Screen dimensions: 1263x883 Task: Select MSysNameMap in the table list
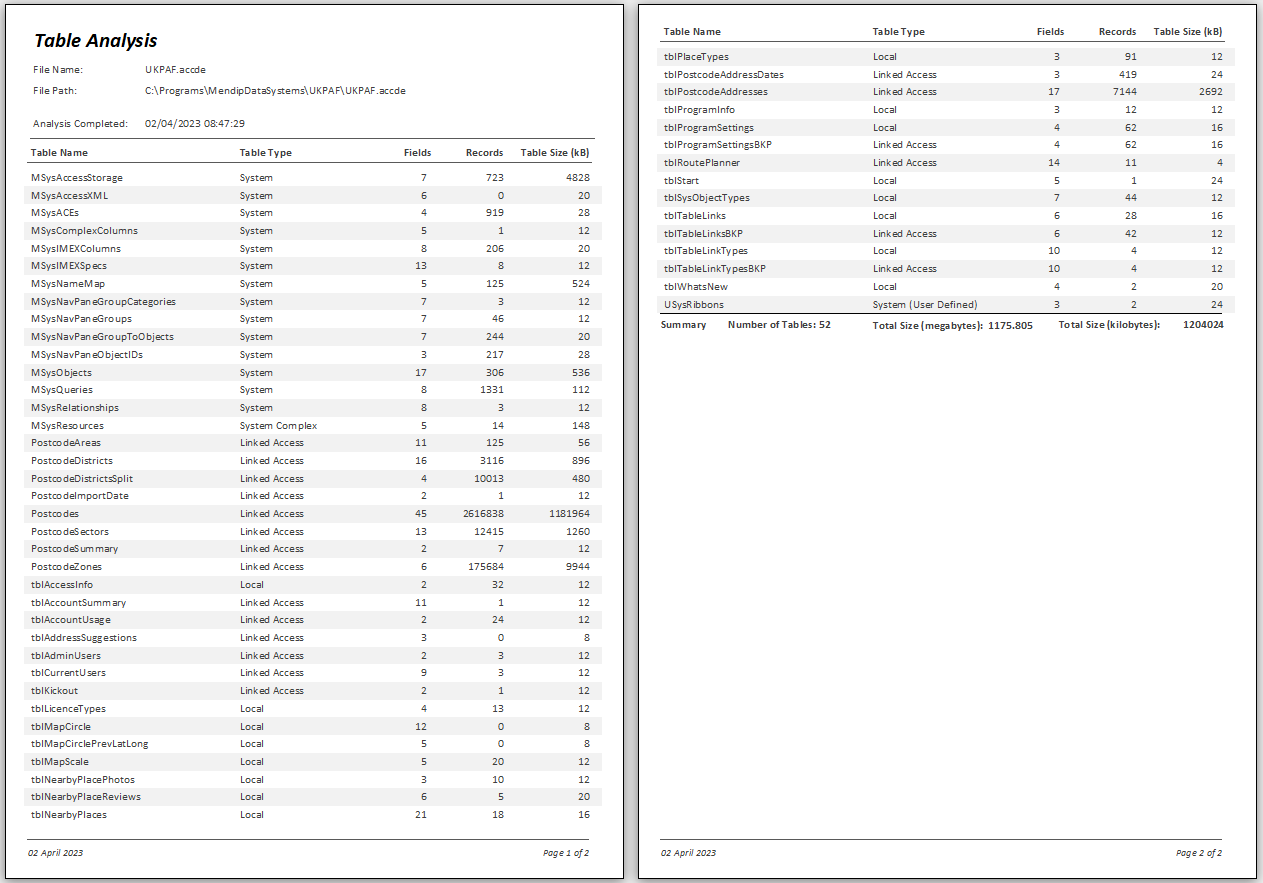(x=66, y=284)
